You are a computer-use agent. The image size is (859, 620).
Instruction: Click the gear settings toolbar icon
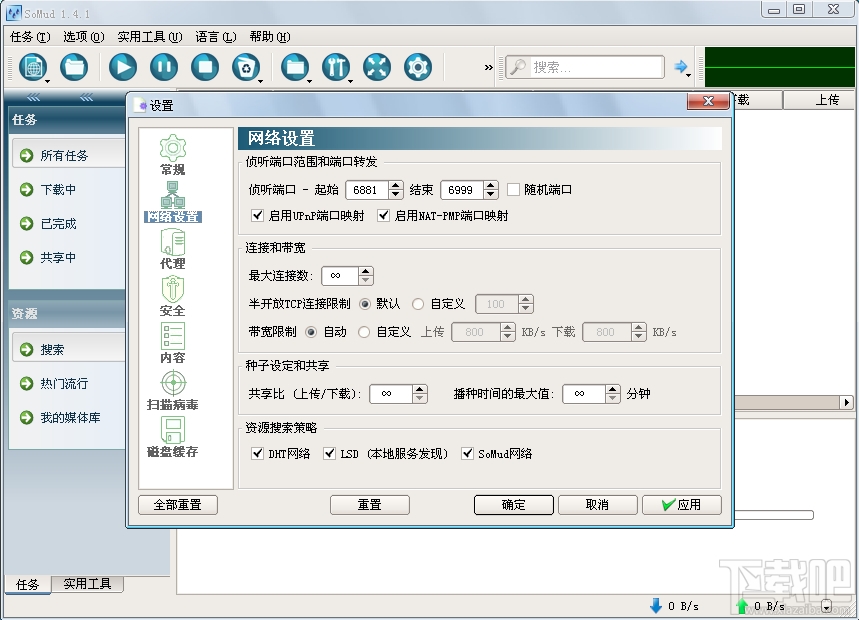point(418,67)
